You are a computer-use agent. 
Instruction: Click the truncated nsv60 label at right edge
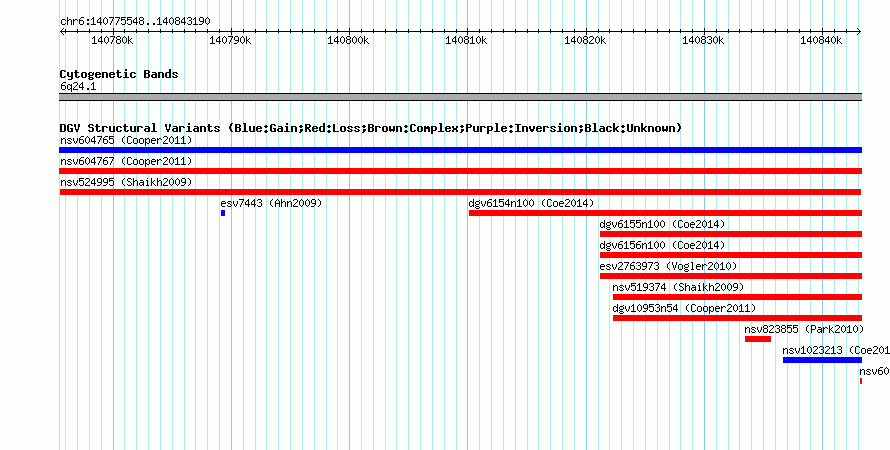874,371
